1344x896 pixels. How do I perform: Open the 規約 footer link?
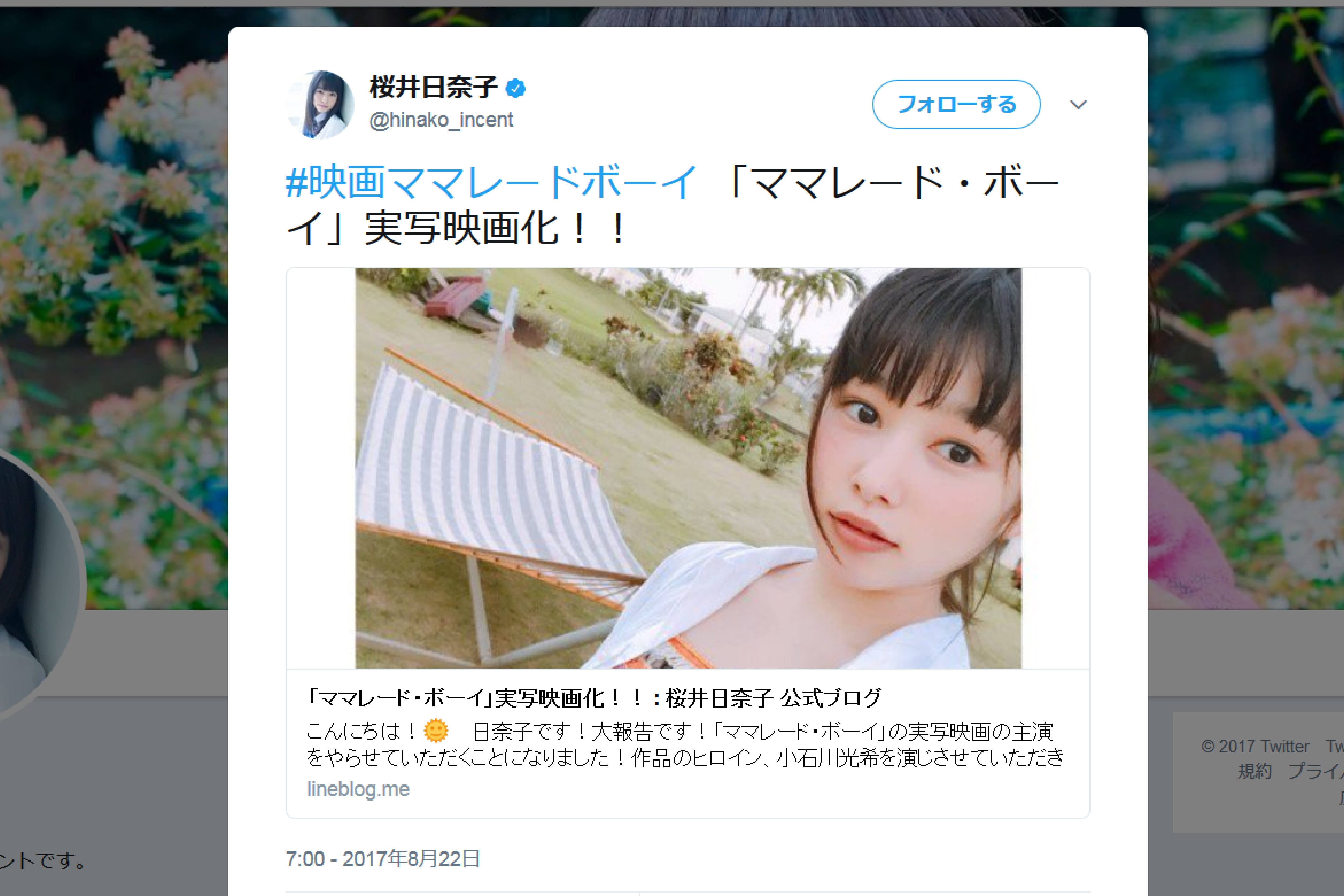(x=1255, y=772)
